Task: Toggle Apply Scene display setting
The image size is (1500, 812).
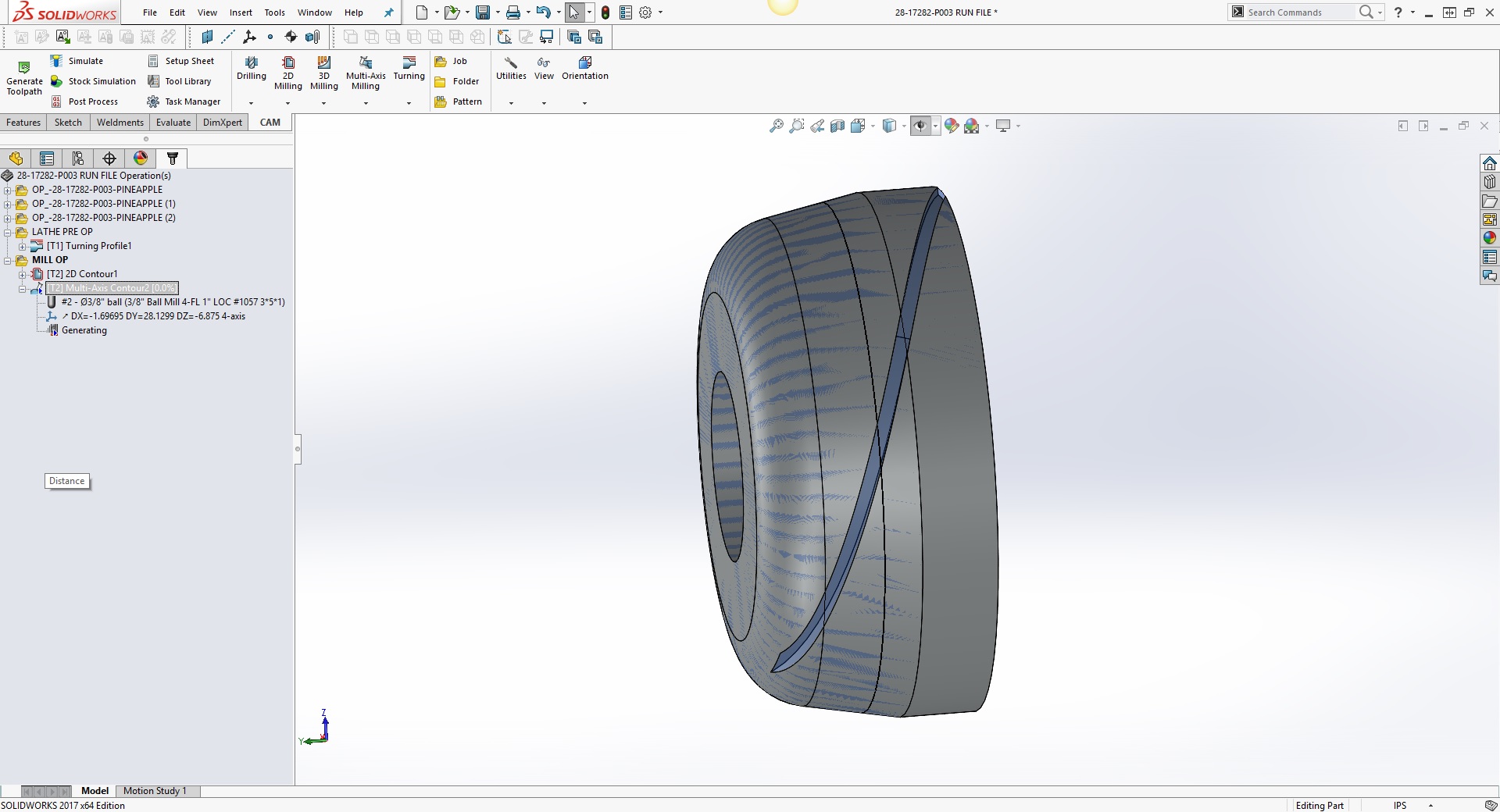Action: [973, 125]
